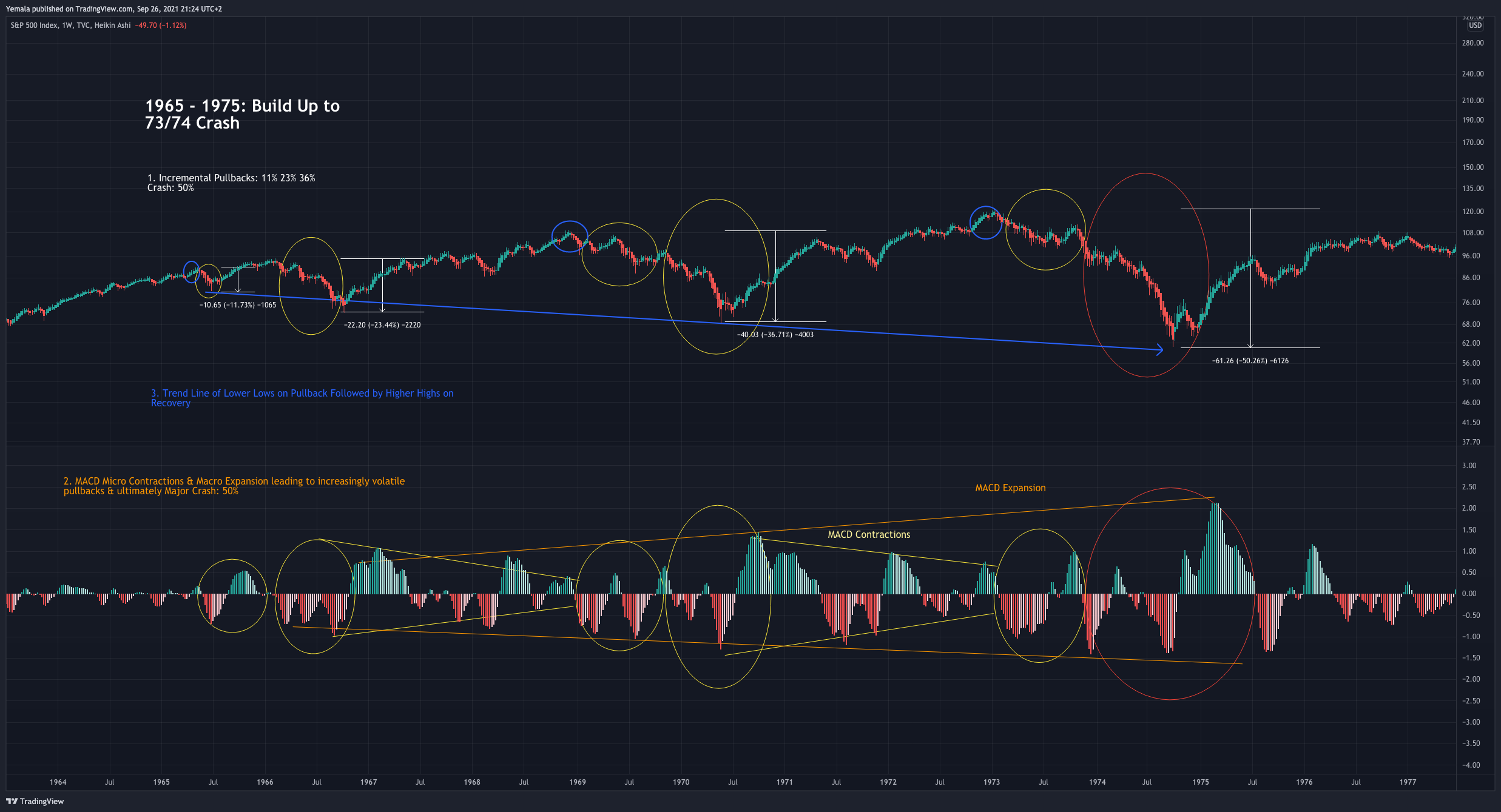Click the 62.00 price axis value
Screen dimensions: 1501x812
(x=1471, y=343)
